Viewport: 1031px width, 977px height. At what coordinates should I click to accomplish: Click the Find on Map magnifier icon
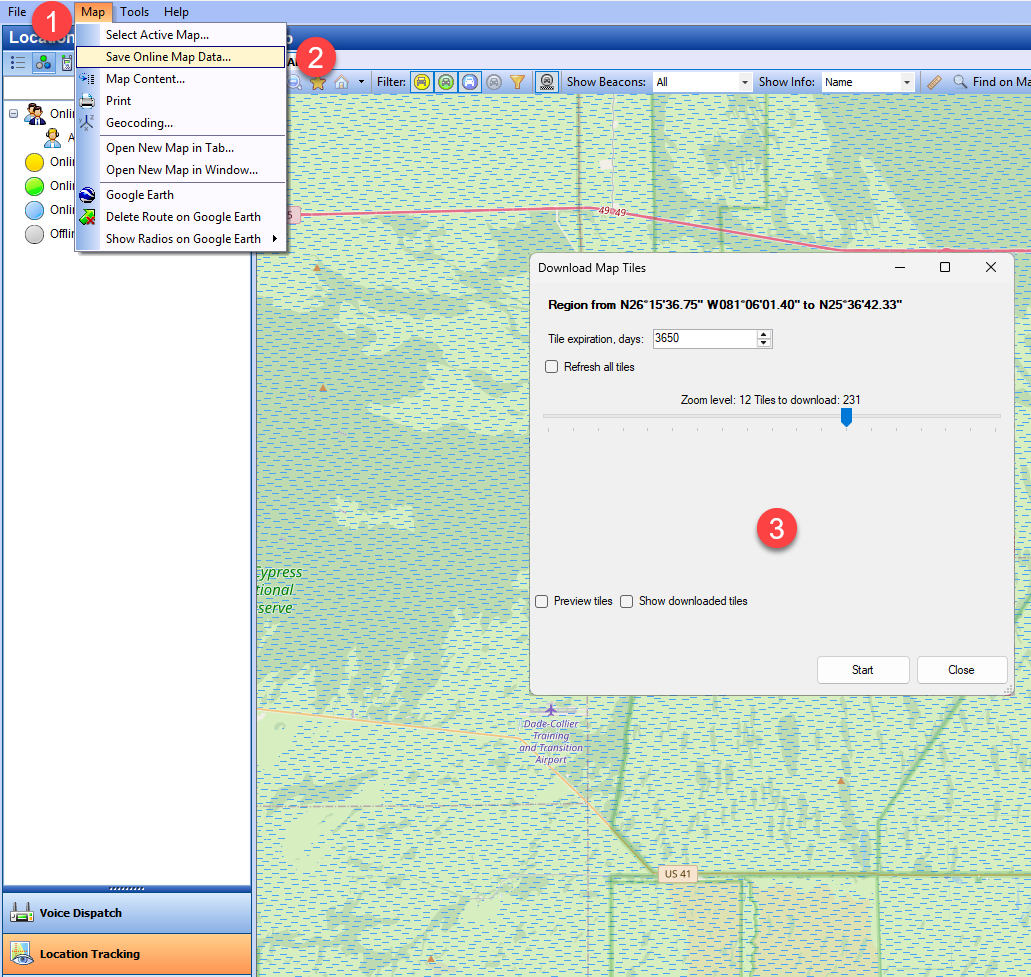click(958, 82)
